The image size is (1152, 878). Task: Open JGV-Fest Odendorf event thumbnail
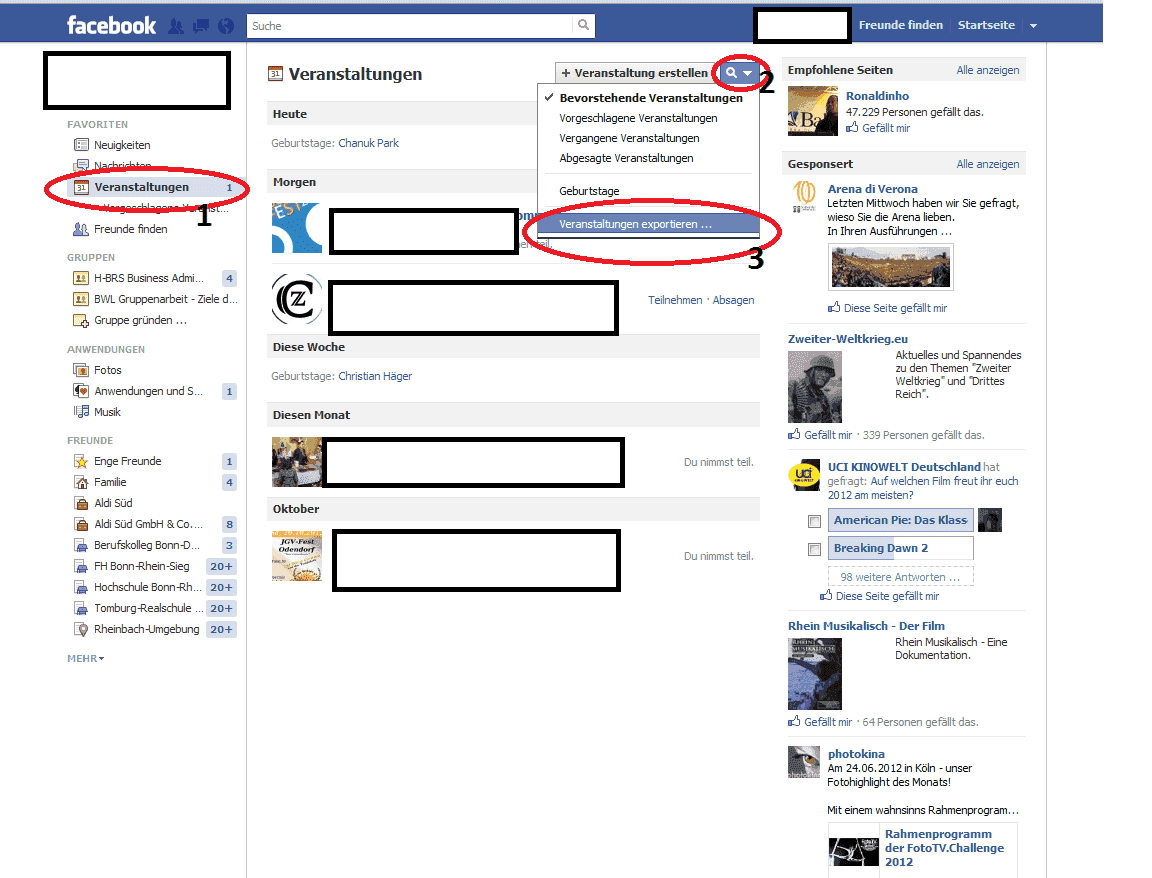click(297, 556)
